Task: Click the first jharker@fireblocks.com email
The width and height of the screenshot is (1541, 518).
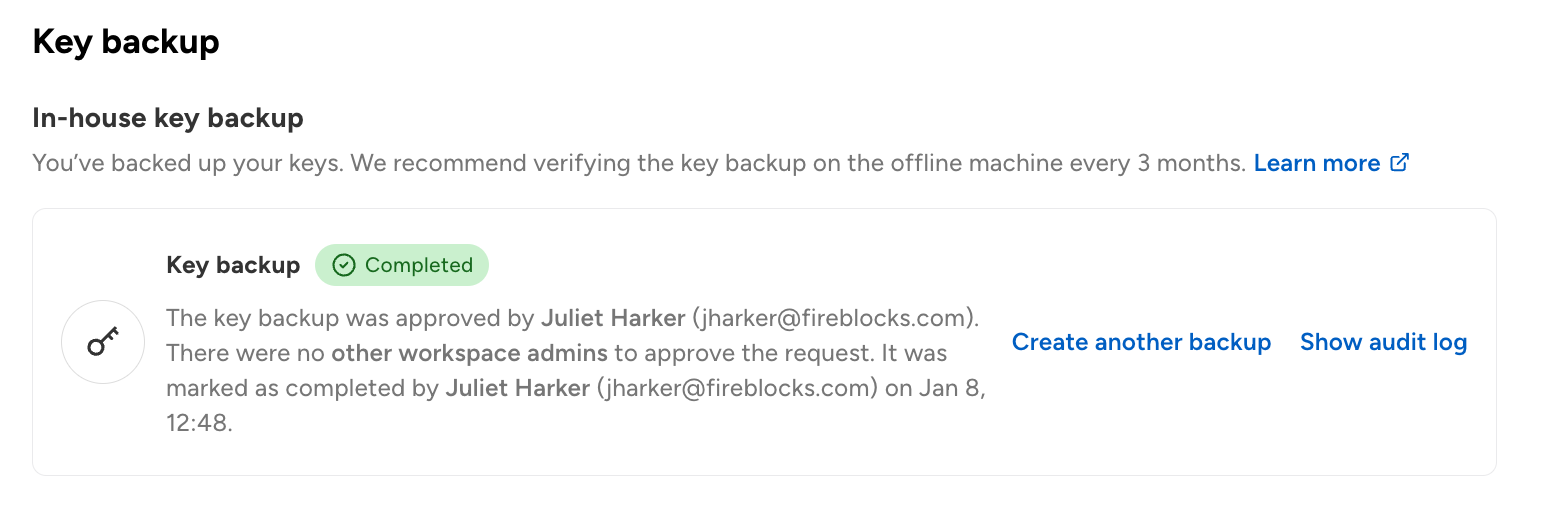Action: point(834,318)
